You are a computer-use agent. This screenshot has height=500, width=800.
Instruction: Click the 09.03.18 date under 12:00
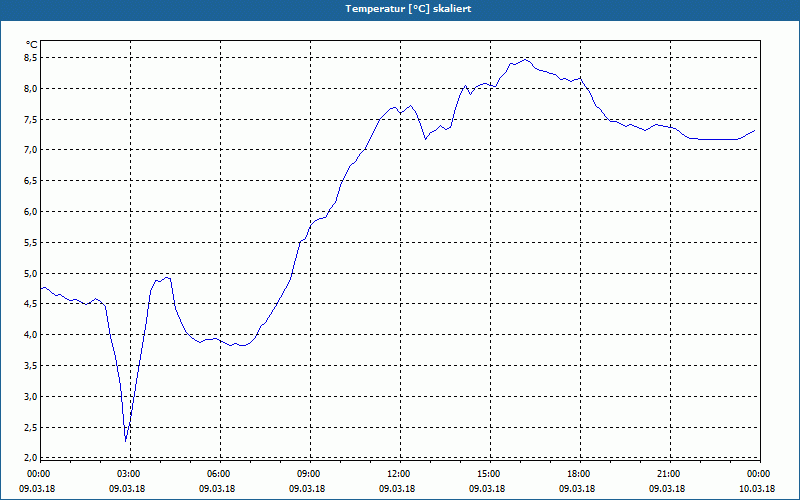pos(397,489)
